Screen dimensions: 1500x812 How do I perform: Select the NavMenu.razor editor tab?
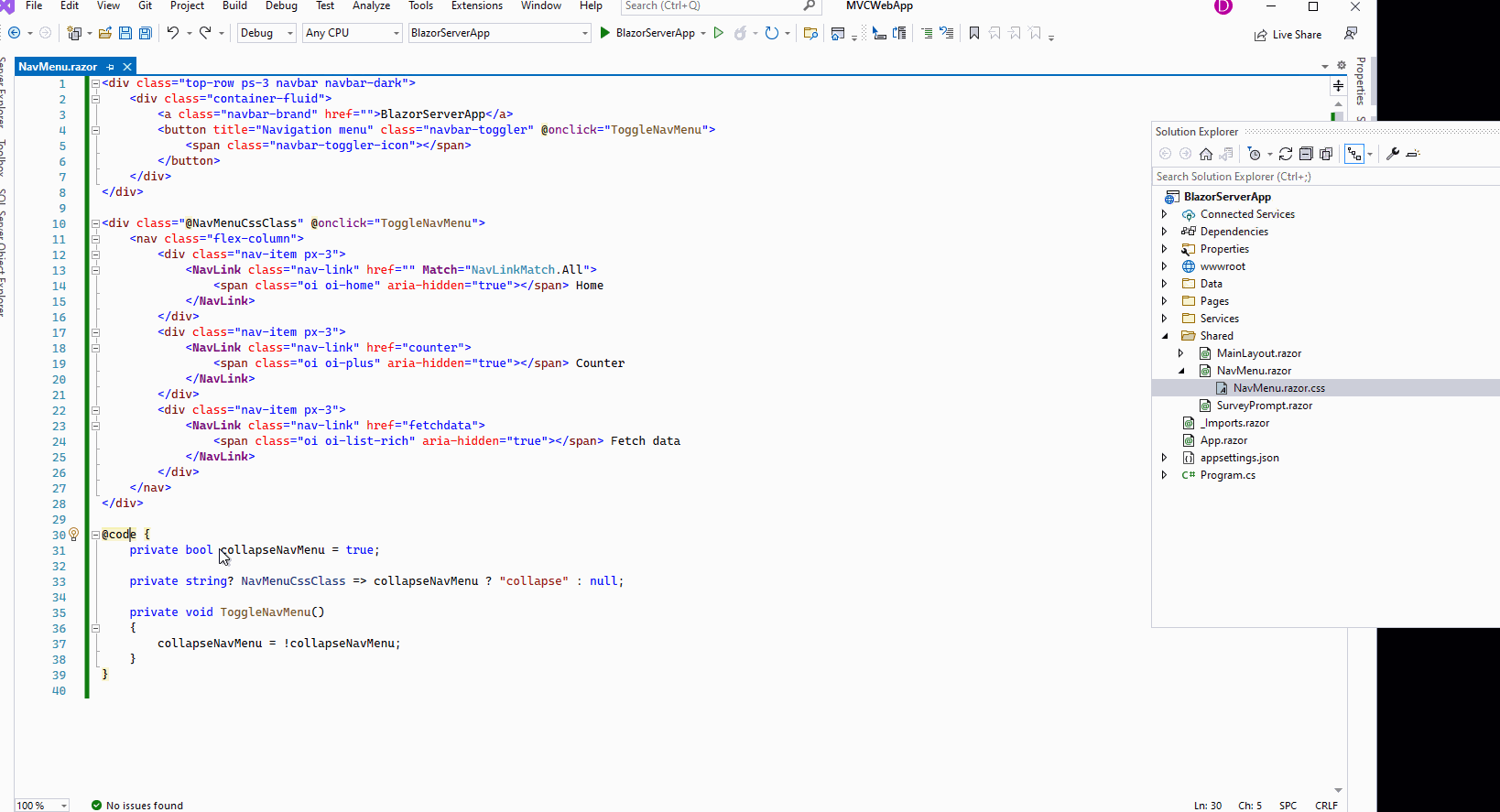[58, 67]
